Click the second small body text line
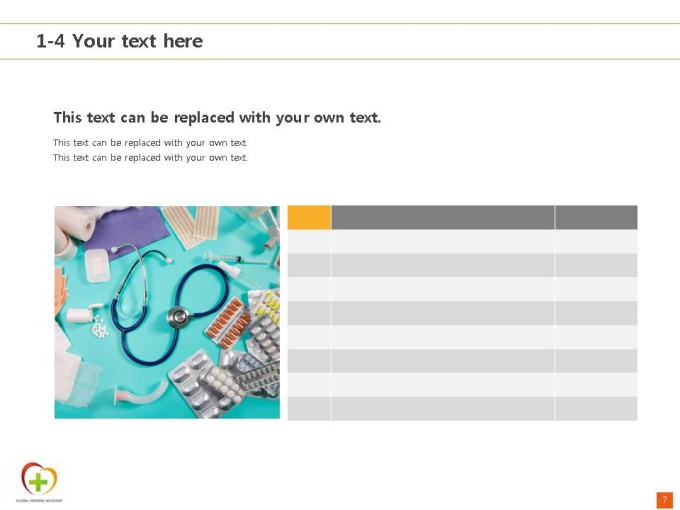The width and height of the screenshot is (680, 510). pos(150,157)
